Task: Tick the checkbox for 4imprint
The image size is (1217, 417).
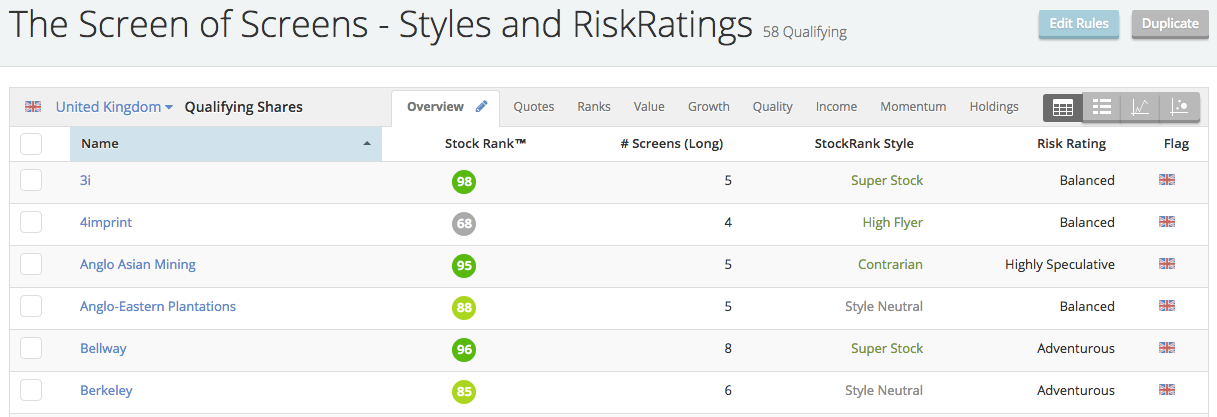Action: tap(31, 222)
